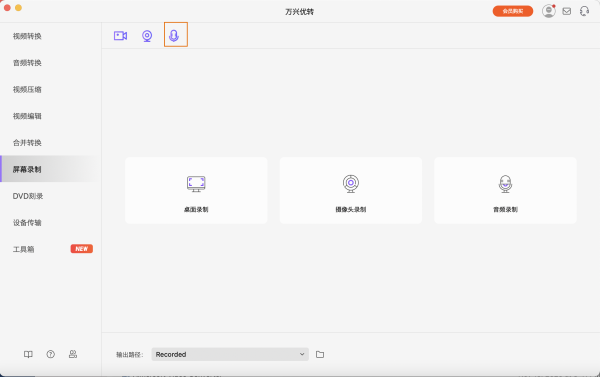600x377 pixels.
Task: Select the screen recorder camera icon
Action: (x=120, y=36)
